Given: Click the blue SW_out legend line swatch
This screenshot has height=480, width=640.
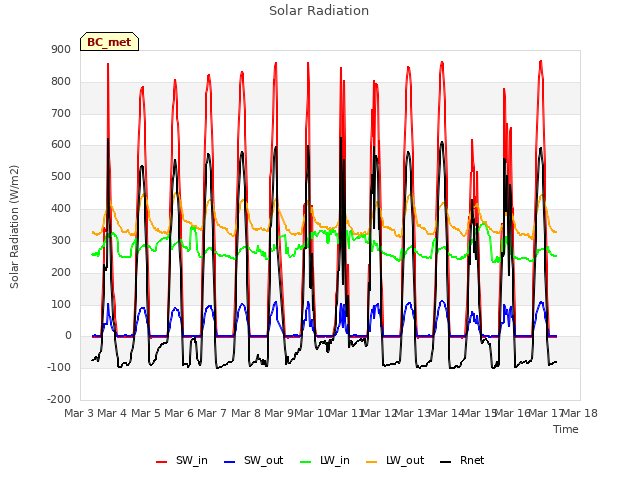Looking at the screenshot, I should pyautogui.click(x=230, y=462).
